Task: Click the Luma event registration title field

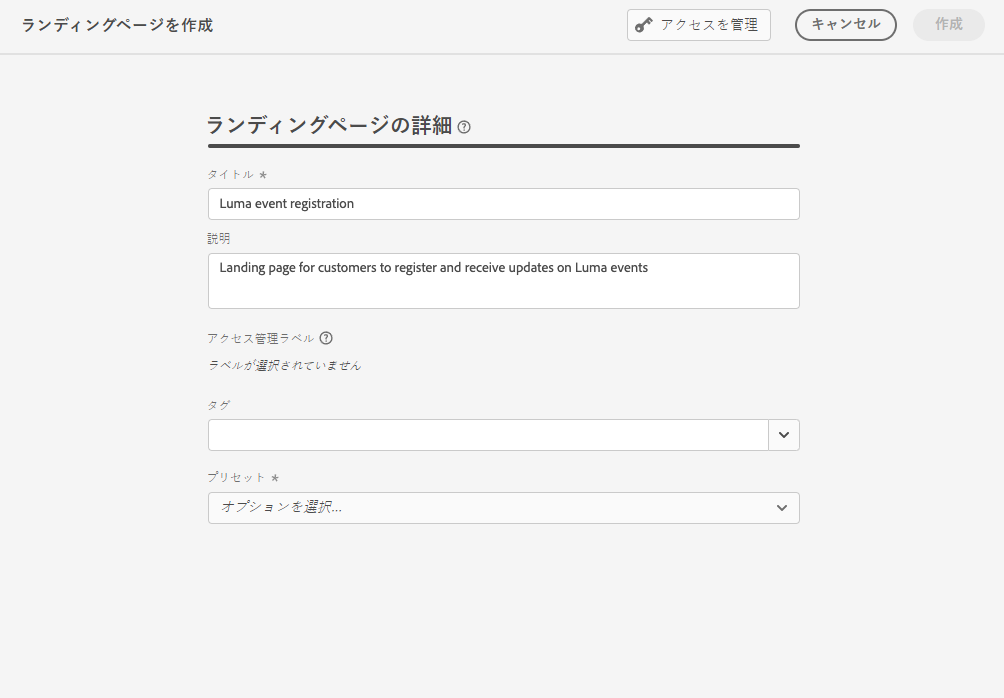Action: pos(503,204)
